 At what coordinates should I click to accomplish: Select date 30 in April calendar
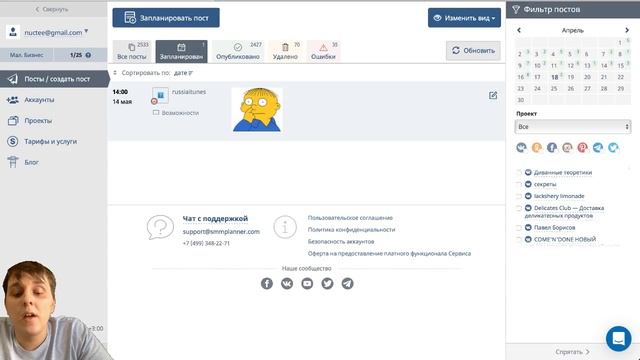(x=520, y=100)
